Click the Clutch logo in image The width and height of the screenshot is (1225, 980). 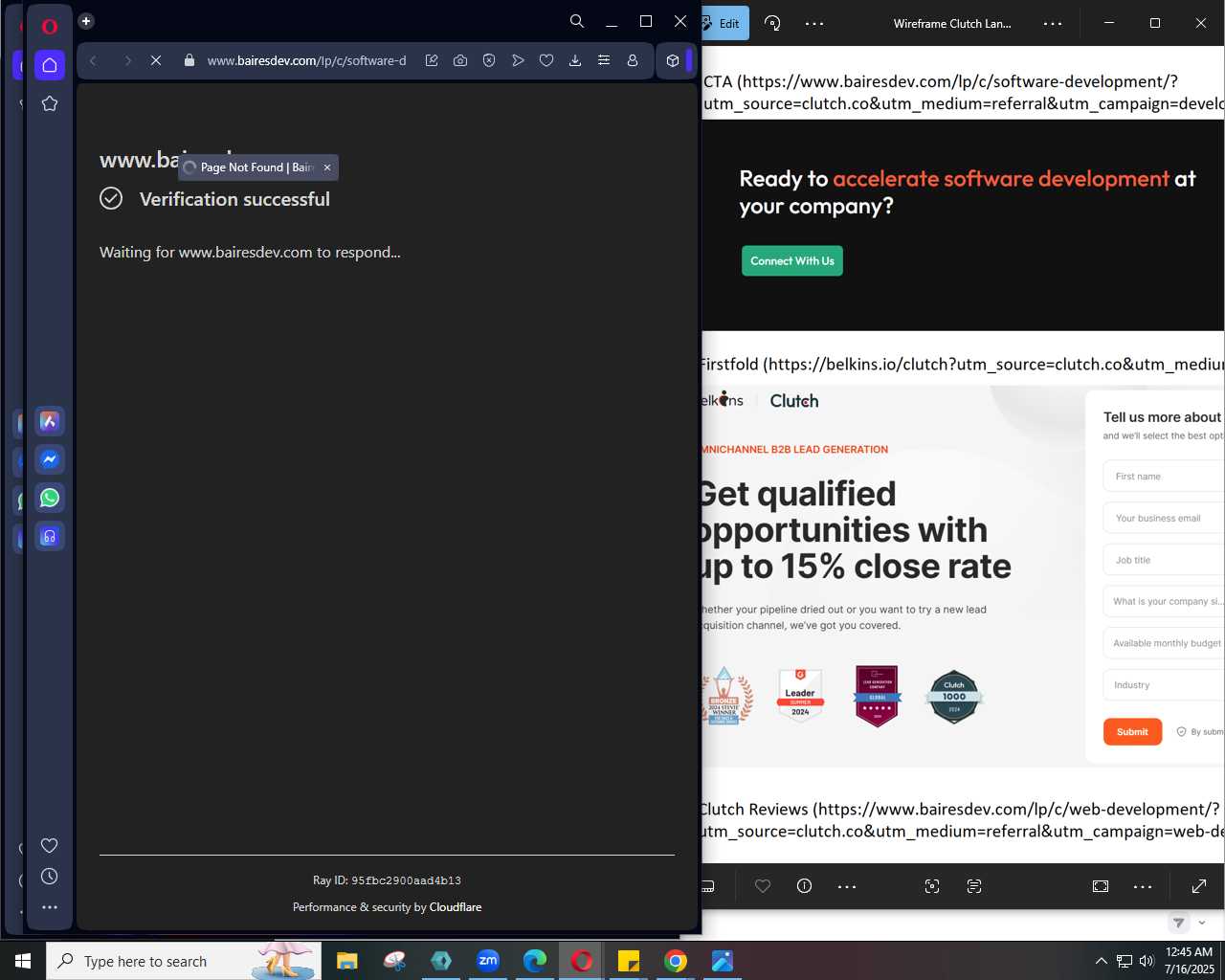[794, 401]
